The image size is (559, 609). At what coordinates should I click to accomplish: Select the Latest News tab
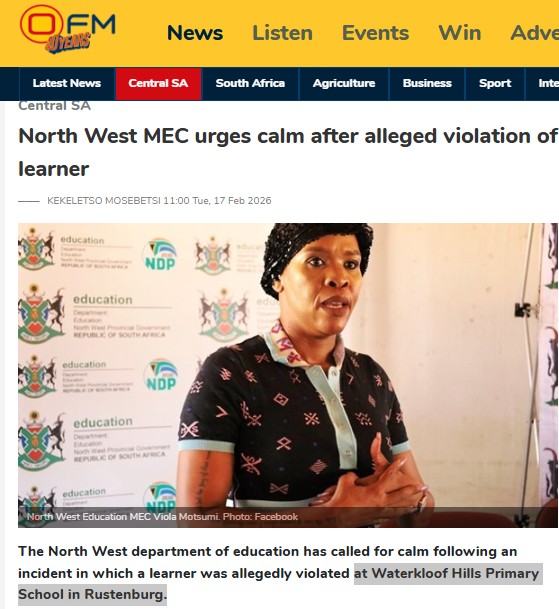(67, 84)
